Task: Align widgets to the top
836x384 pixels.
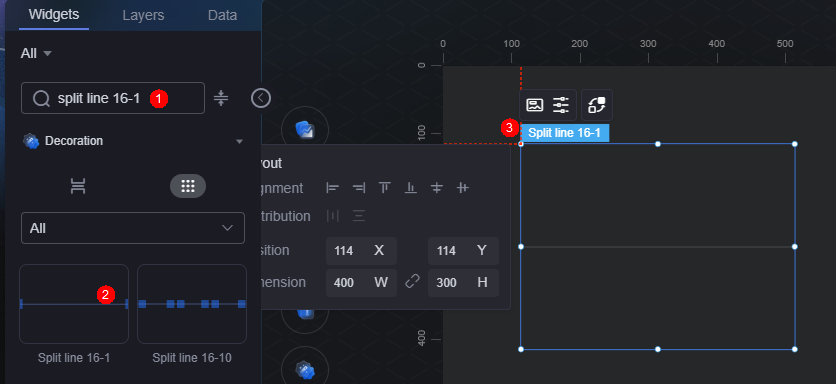Action: (x=384, y=188)
